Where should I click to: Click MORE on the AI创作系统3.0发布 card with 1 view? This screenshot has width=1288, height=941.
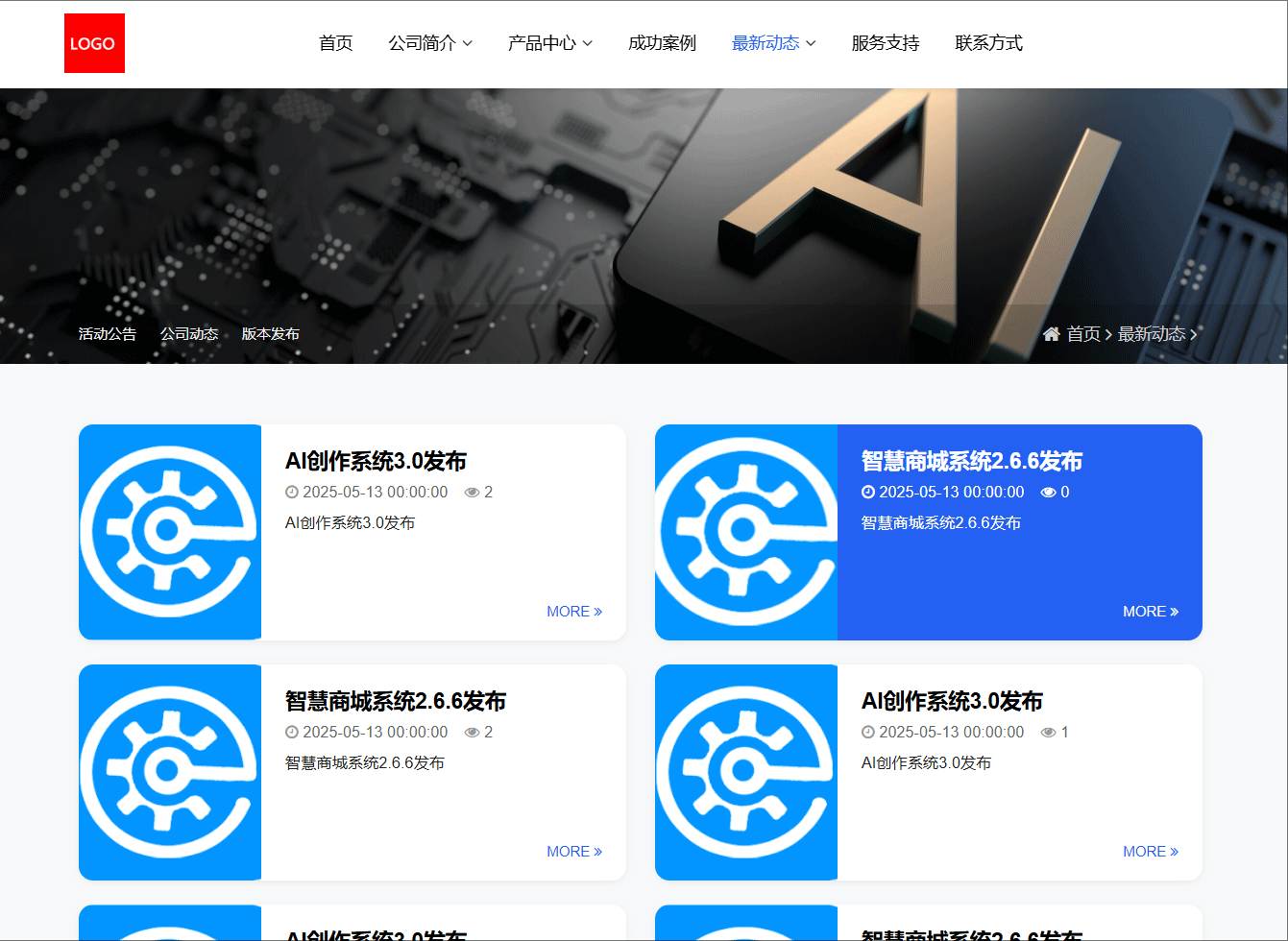click(x=1151, y=852)
